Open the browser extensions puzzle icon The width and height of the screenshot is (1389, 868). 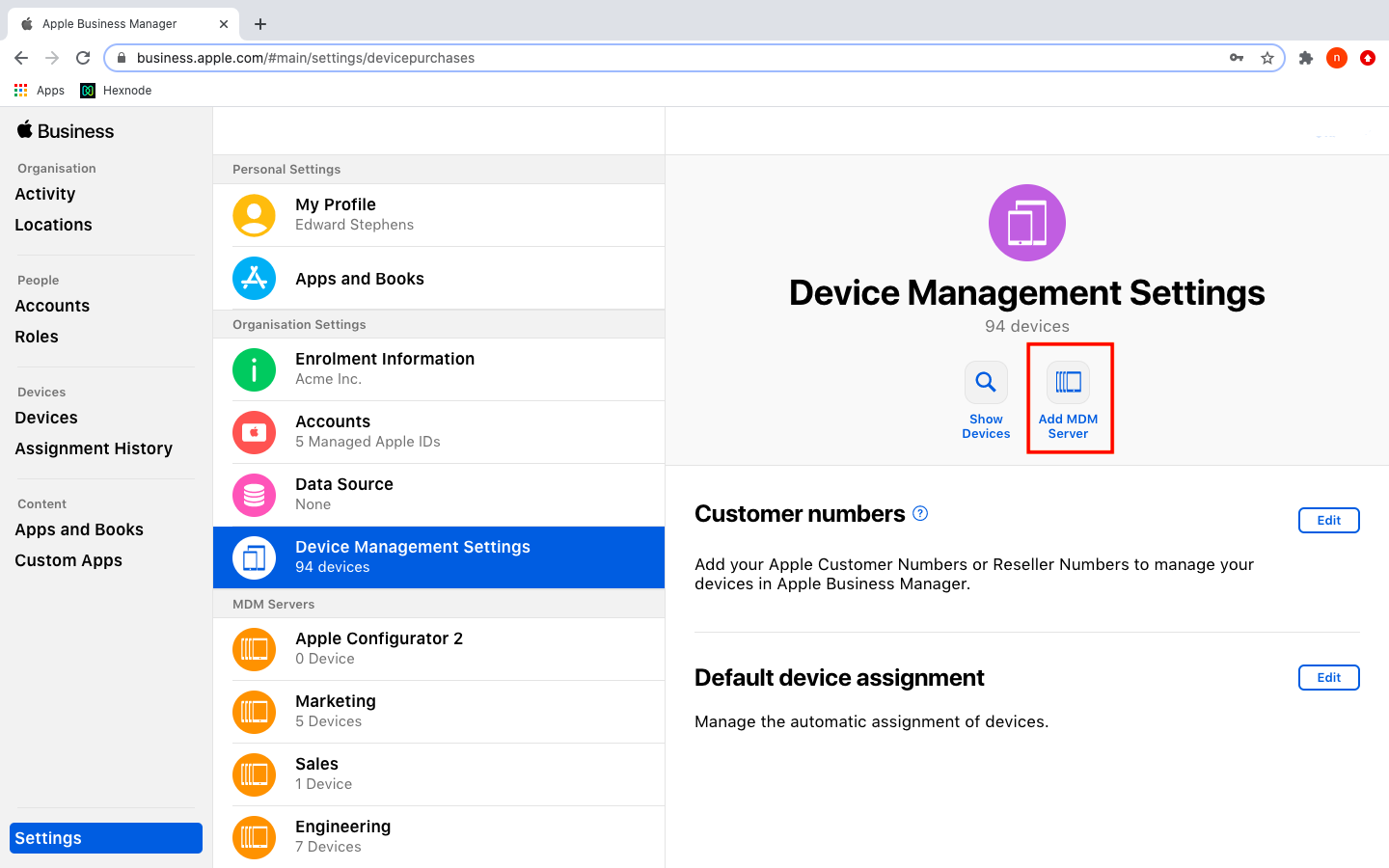pyautogui.click(x=1306, y=58)
